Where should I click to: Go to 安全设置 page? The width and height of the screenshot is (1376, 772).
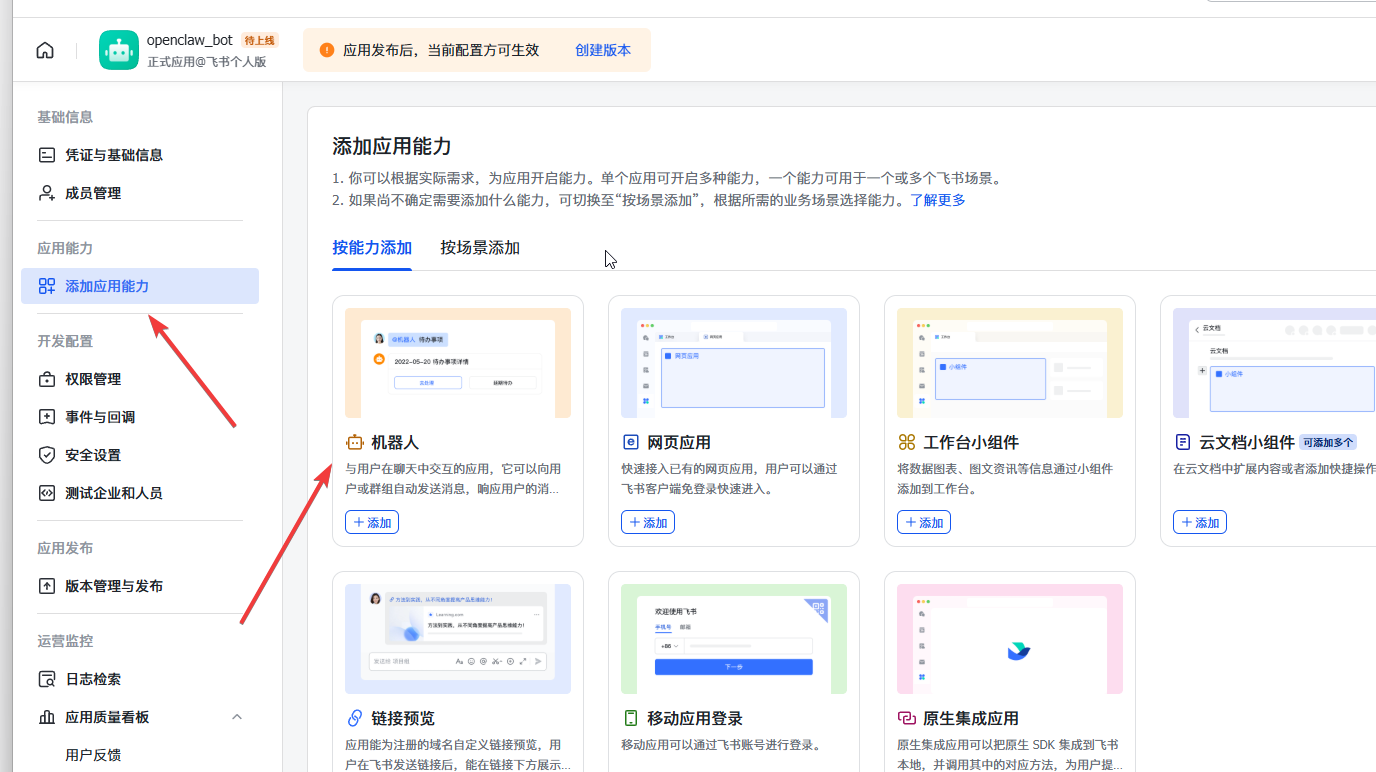point(92,455)
